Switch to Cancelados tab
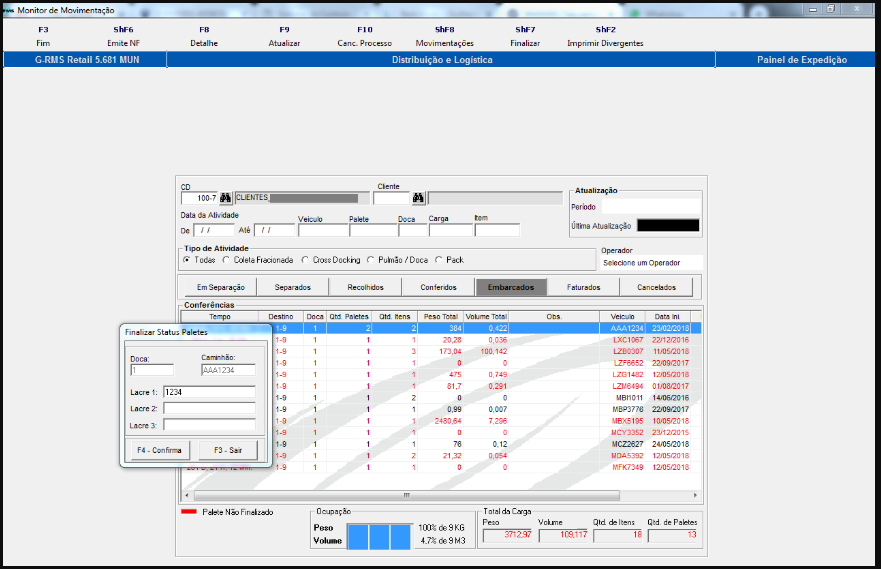 (x=656, y=287)
